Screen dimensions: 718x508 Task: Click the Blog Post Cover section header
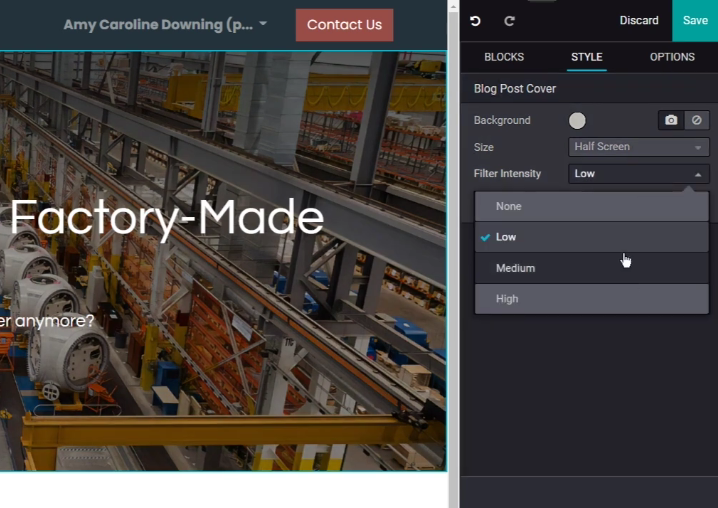[x=515, y=88]
